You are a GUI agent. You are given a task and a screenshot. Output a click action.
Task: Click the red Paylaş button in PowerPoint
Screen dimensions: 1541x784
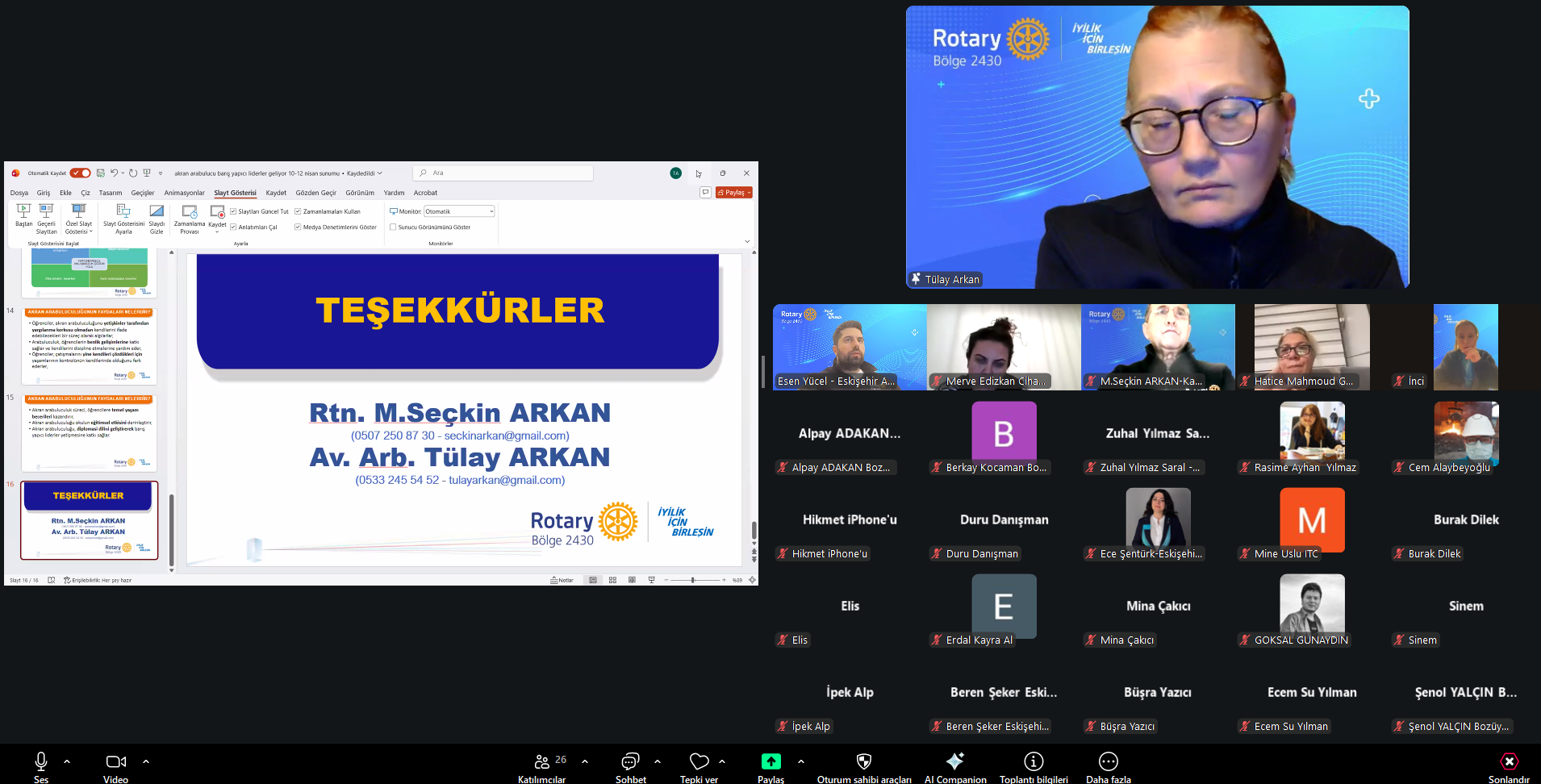pyautogui.click(x=733, y=193)
